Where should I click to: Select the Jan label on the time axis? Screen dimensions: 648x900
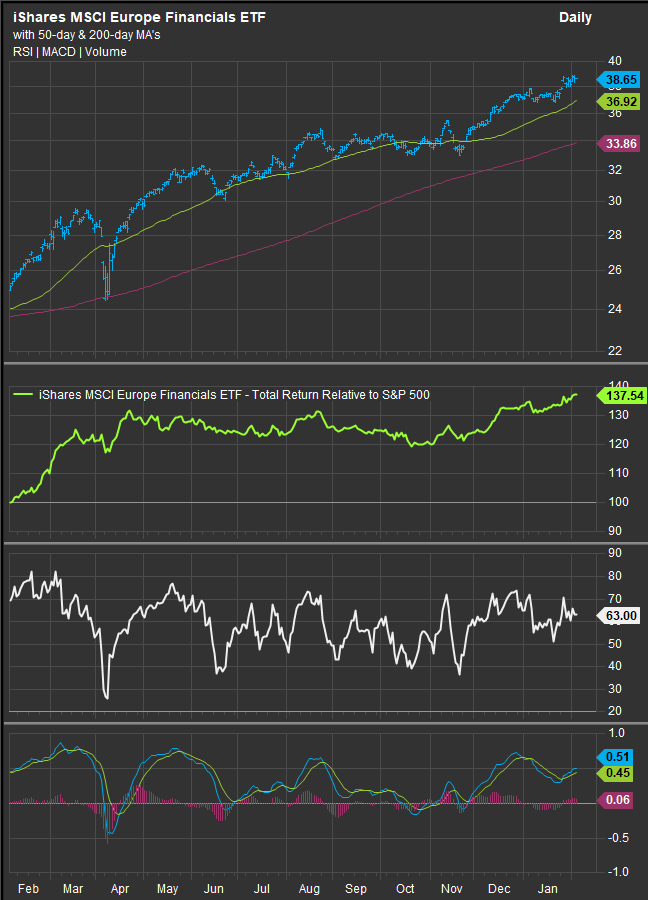(x=547, y=888)
